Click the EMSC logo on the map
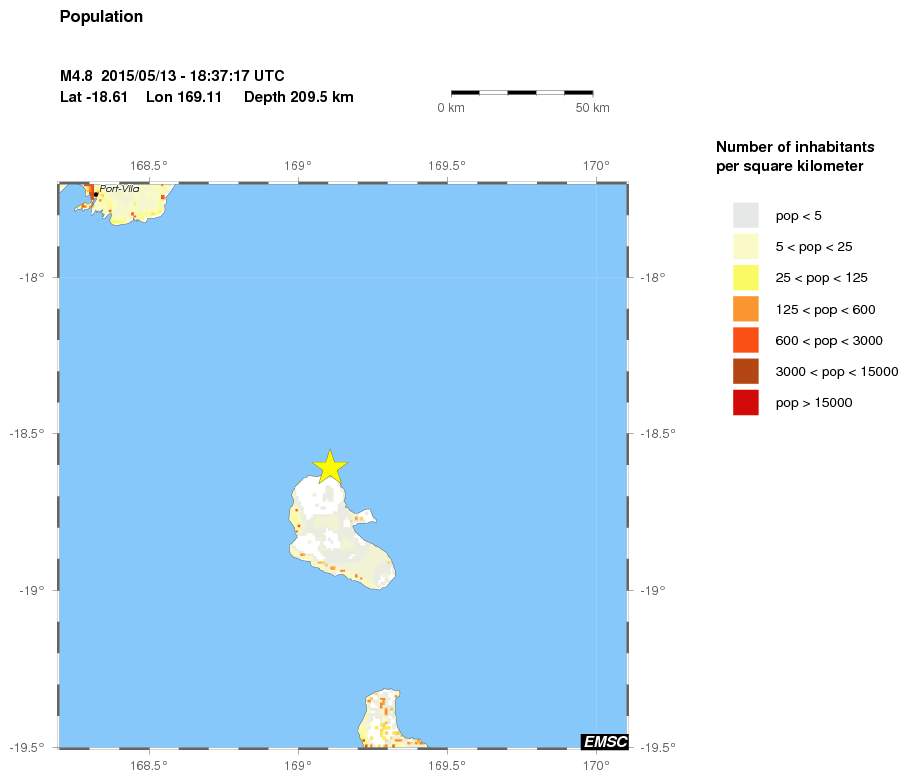908x780 pixels. [604, 741]
